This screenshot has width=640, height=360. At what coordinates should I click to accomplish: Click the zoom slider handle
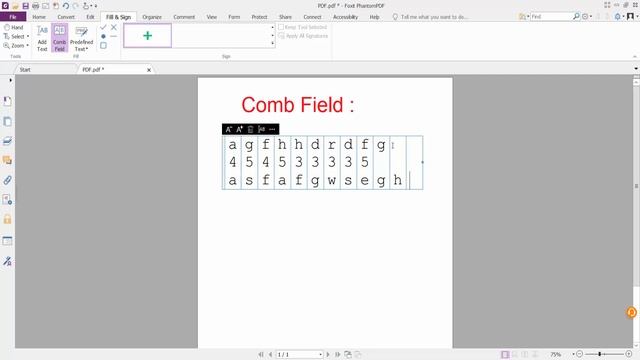[600, 354]
